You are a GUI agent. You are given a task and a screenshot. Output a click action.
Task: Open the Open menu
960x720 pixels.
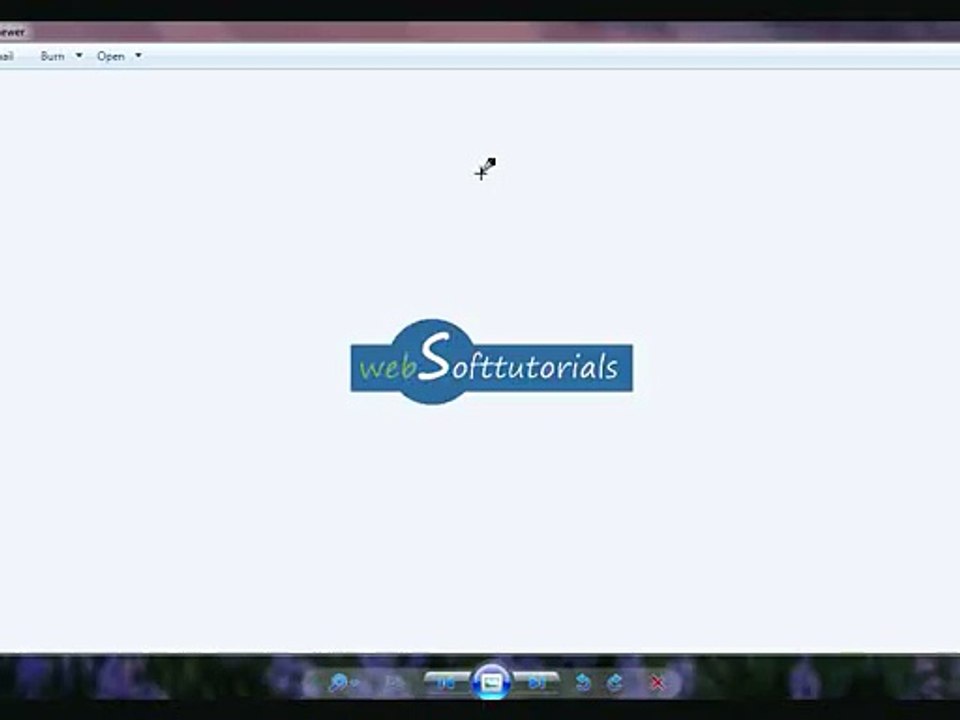[111, 56]
